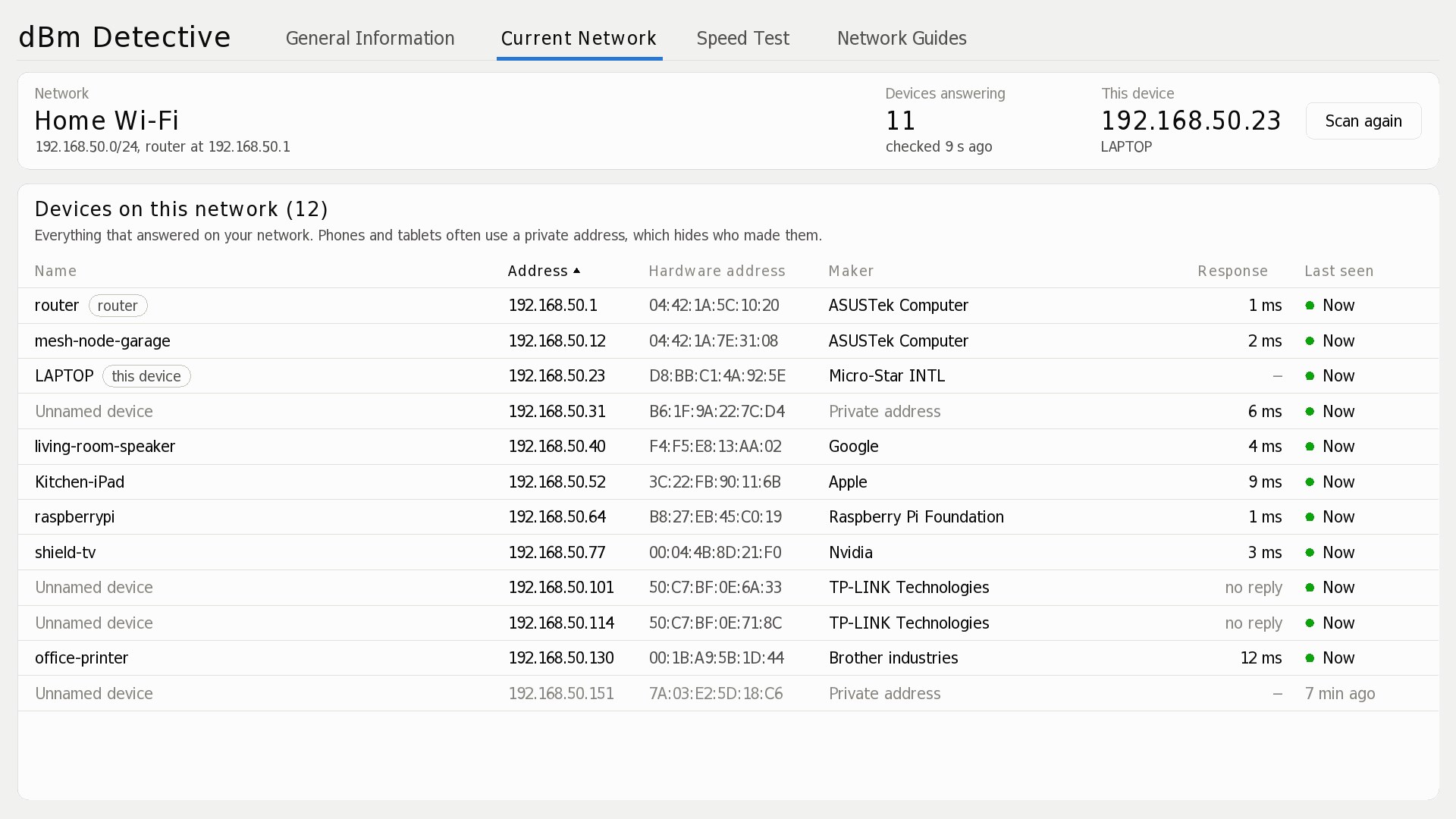Click the Devices answering count 11
Viewport: 1456px width, 819px height.
point(901,121)
